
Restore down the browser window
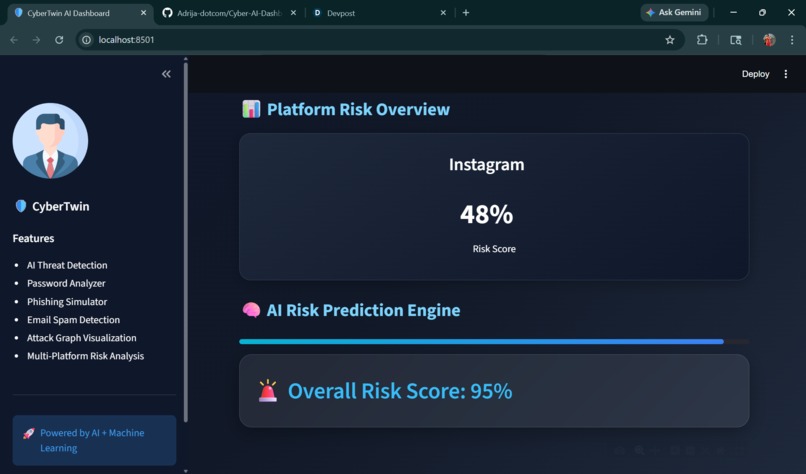coord(762,12)
